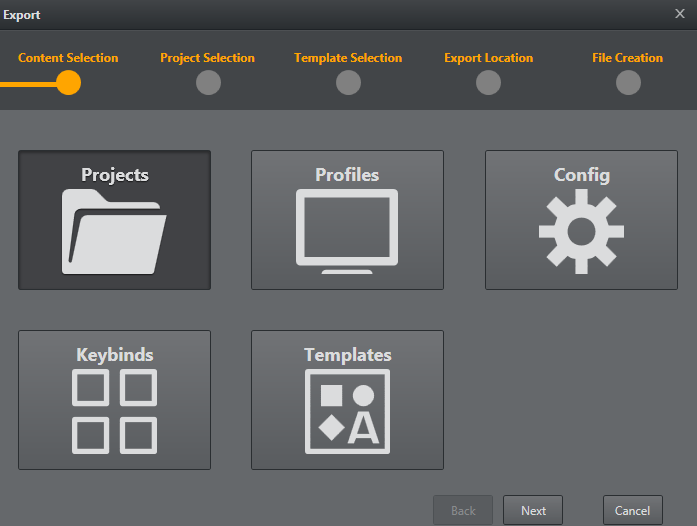Click the Template Selection step circle
The height and width of the screenshot is (526, 697).
[348, 83]
